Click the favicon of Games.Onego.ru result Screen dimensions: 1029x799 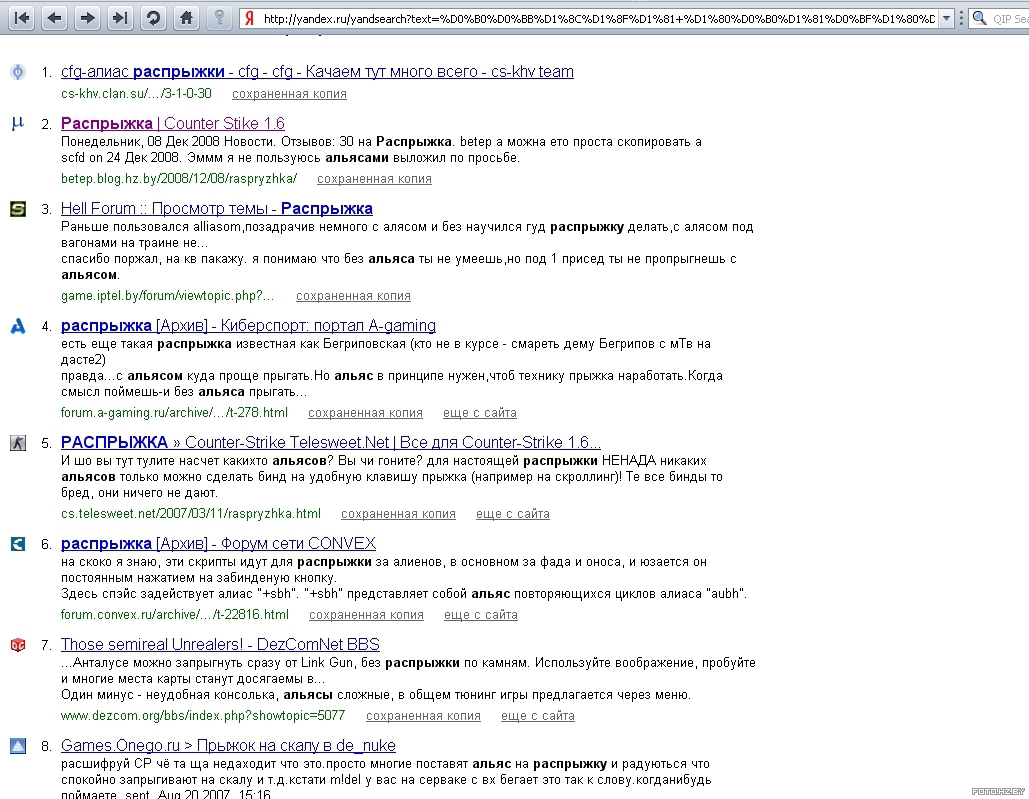pyautogui.click(x=18, y=746)
